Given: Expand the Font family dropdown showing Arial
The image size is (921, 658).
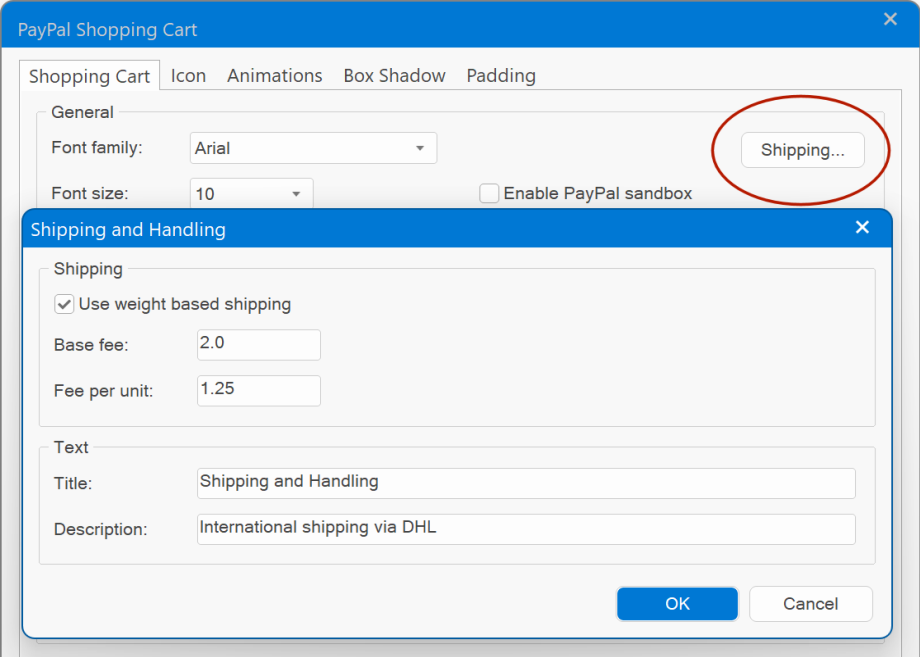Looking at the screenshot, I should tap(313, 148).
